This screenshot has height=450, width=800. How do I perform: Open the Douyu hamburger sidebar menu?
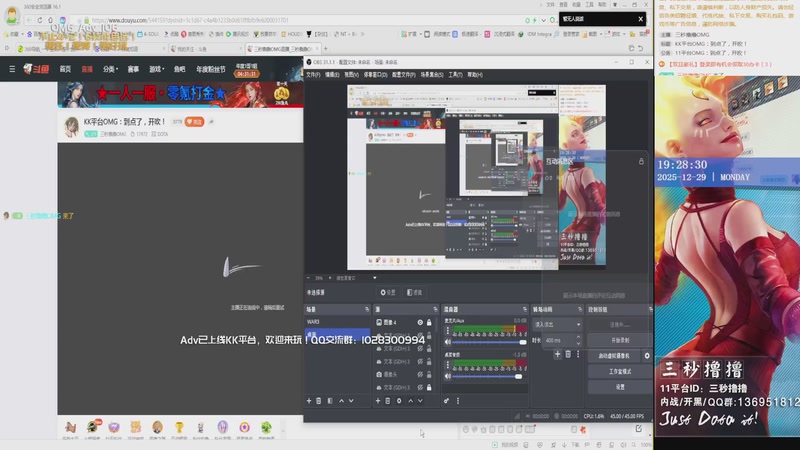12,69
